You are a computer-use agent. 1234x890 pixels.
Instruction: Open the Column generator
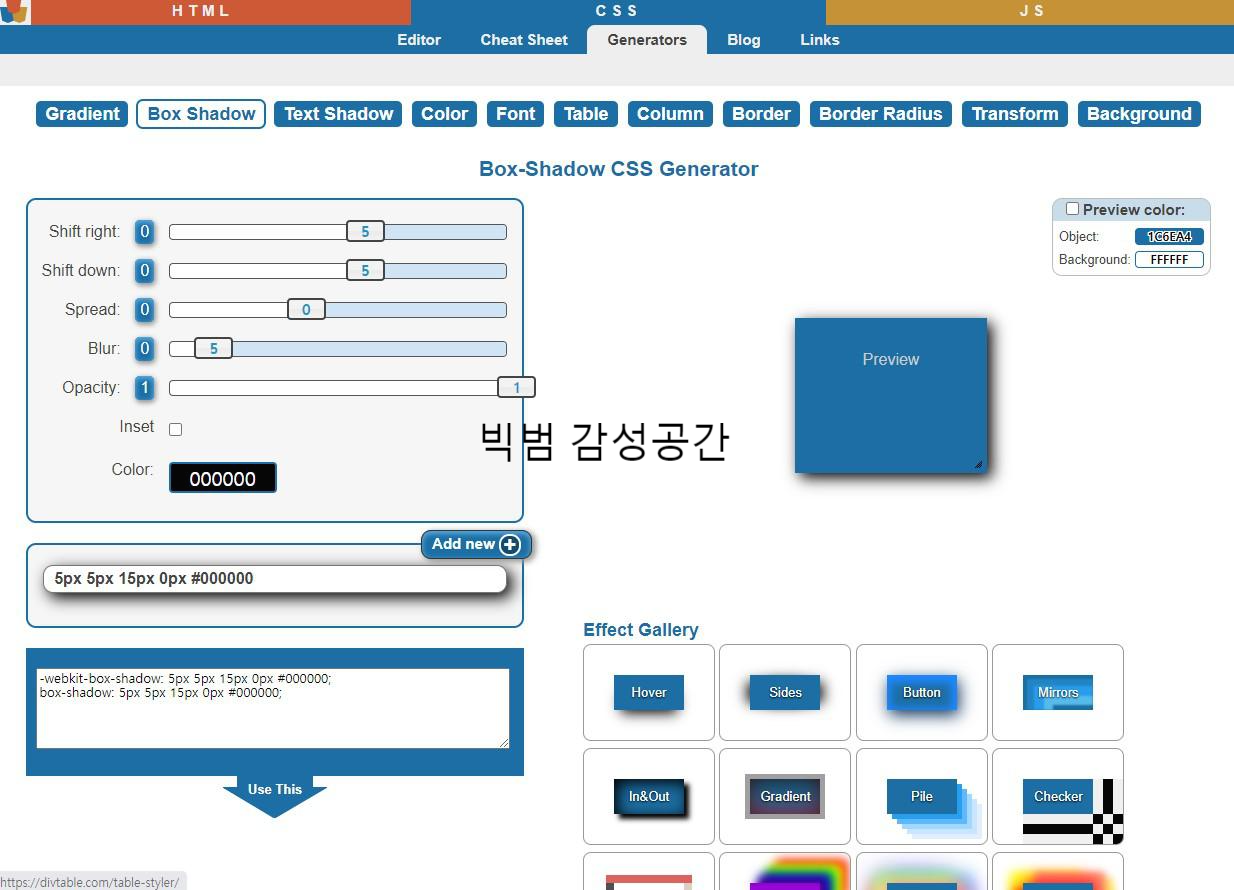click(670, 114)
